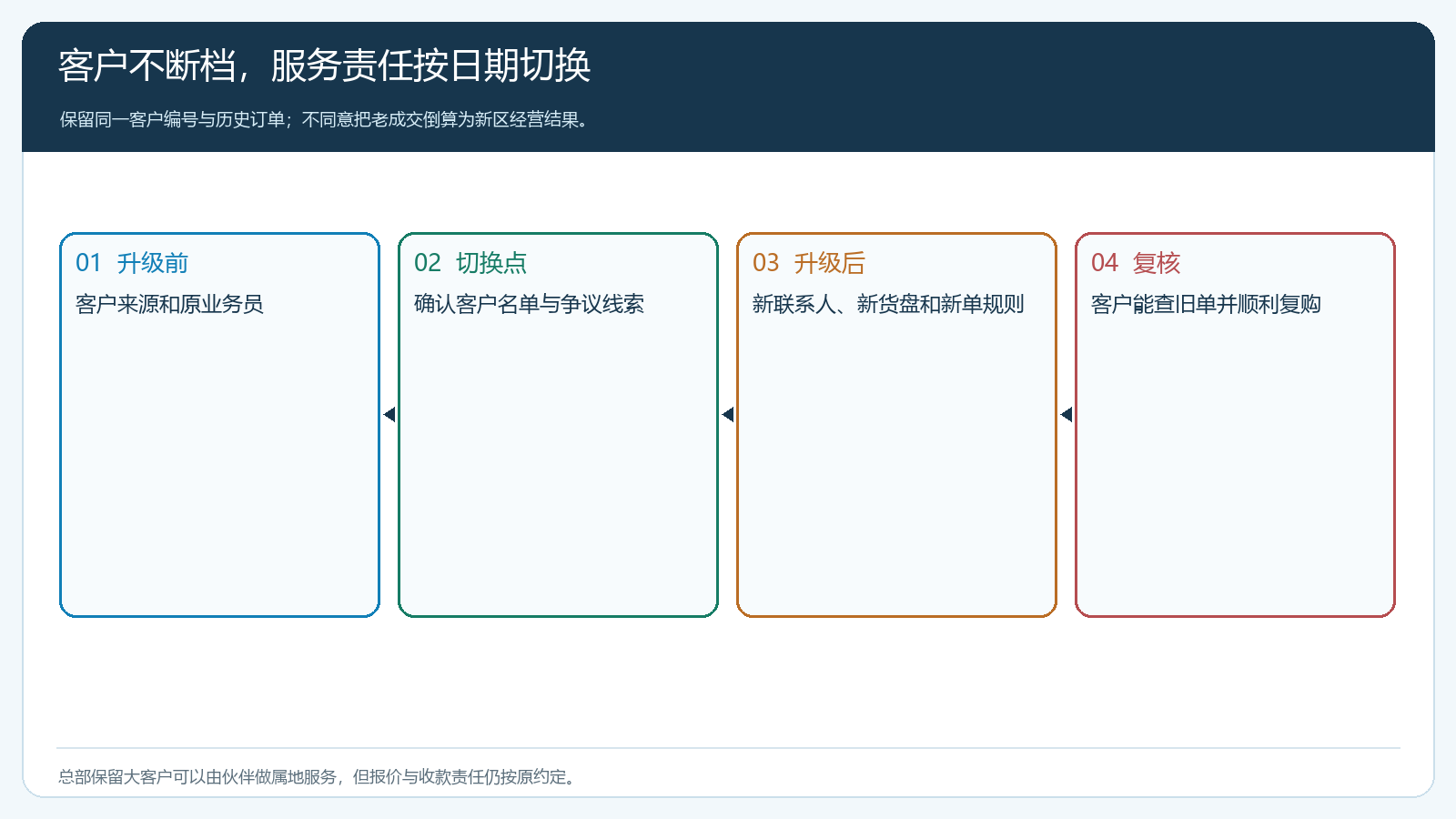Select the text "确认客户名单与争议线索"
This screenshot has width=1456, height=819.
(x=529, y=304)
